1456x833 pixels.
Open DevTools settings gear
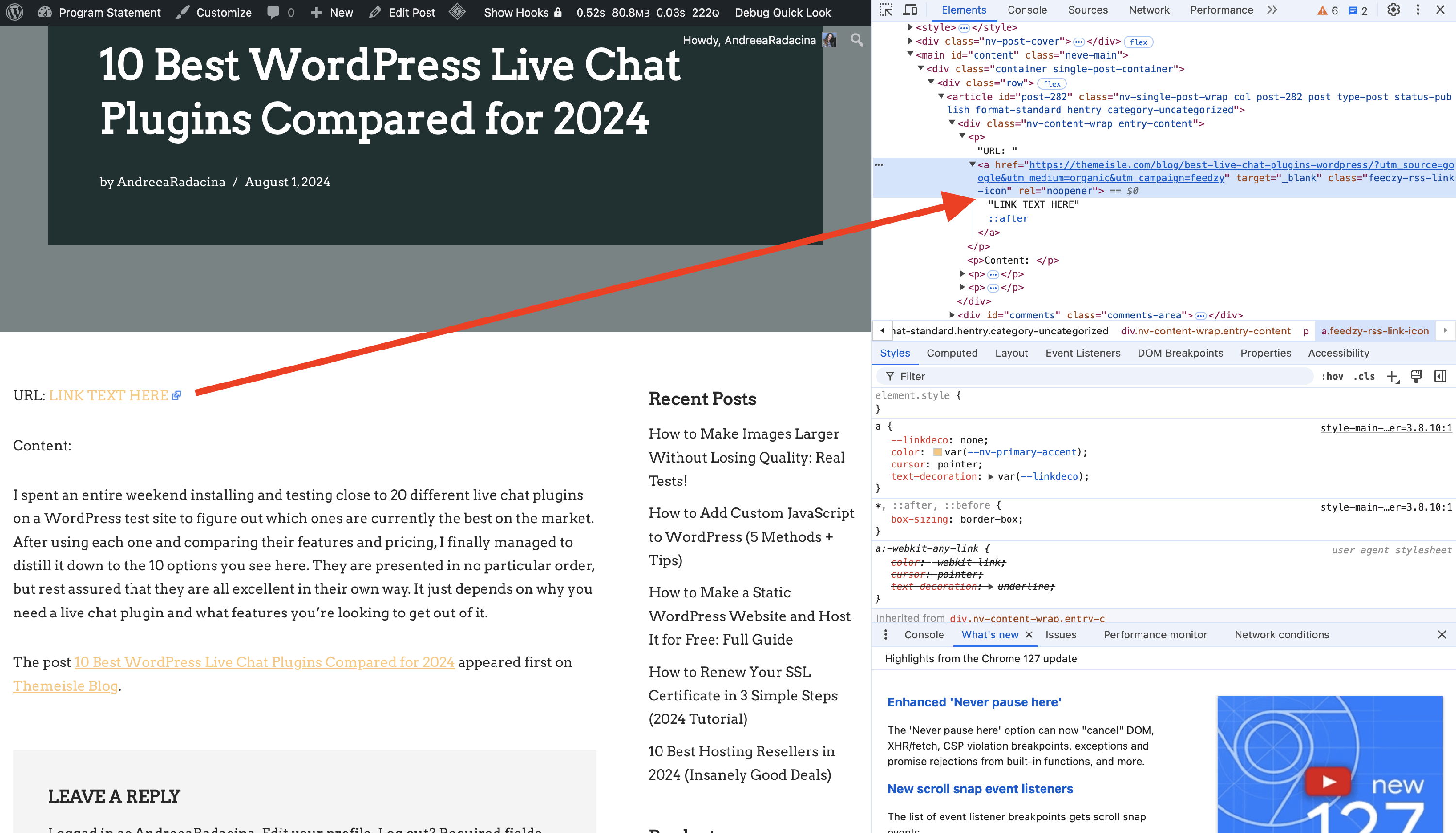1393,10
